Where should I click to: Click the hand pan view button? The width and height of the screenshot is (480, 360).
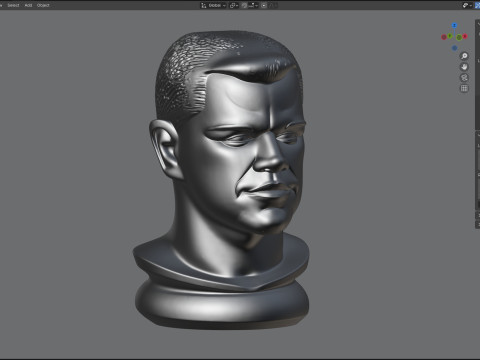pyautogui.click(x=464, y=67)
